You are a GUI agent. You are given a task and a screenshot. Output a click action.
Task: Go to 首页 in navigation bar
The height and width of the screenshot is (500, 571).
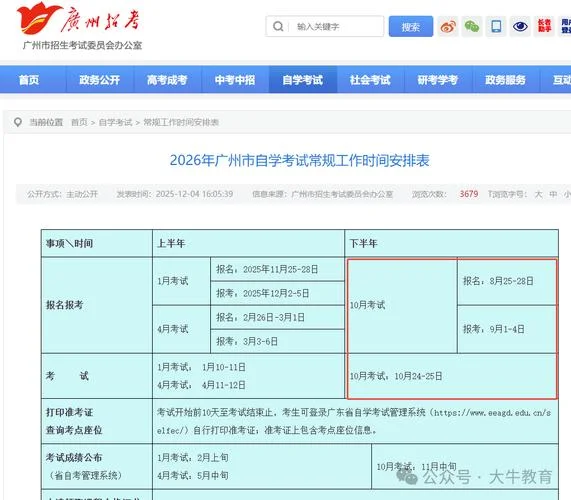[29, 80]
